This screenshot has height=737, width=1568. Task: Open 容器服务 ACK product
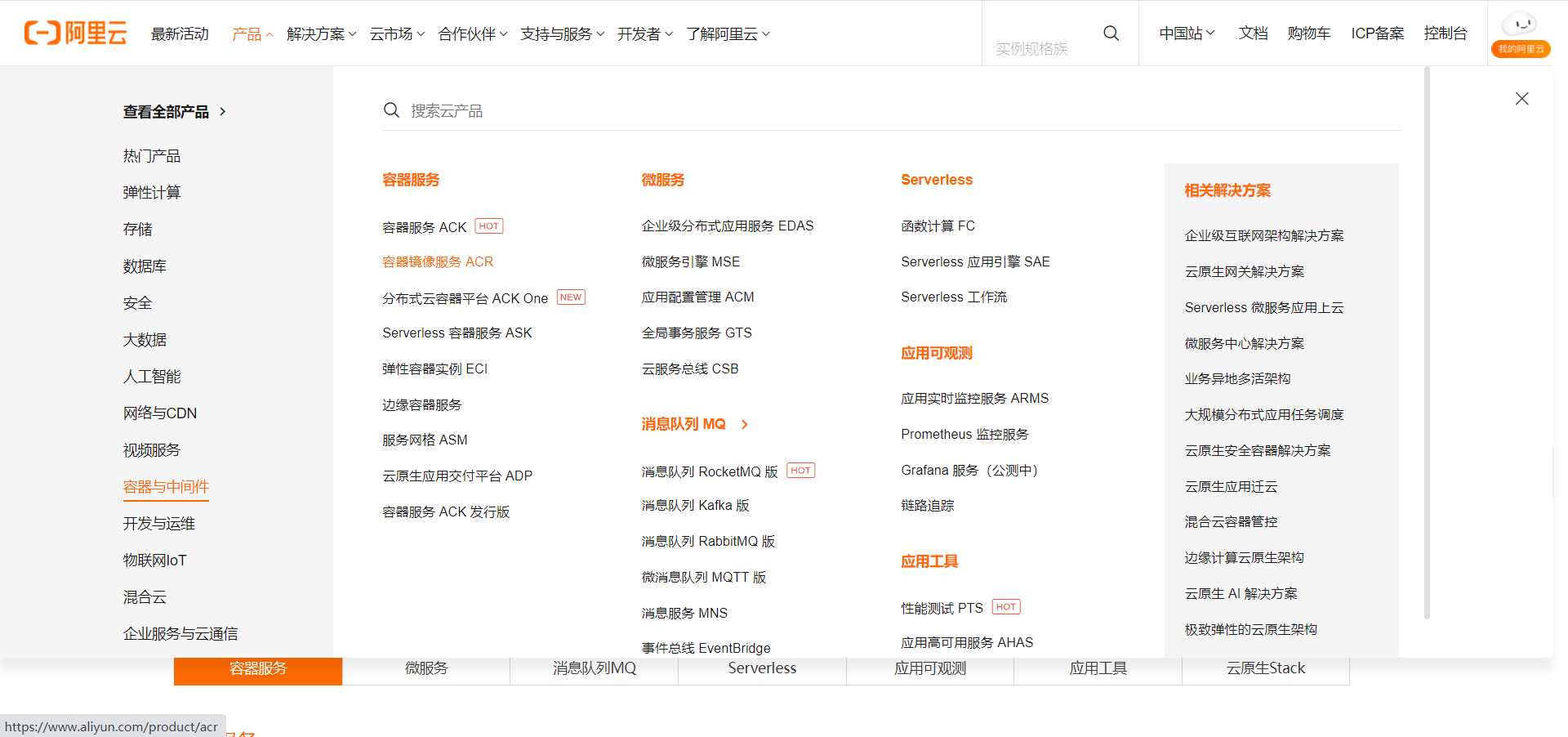[425, 226]
